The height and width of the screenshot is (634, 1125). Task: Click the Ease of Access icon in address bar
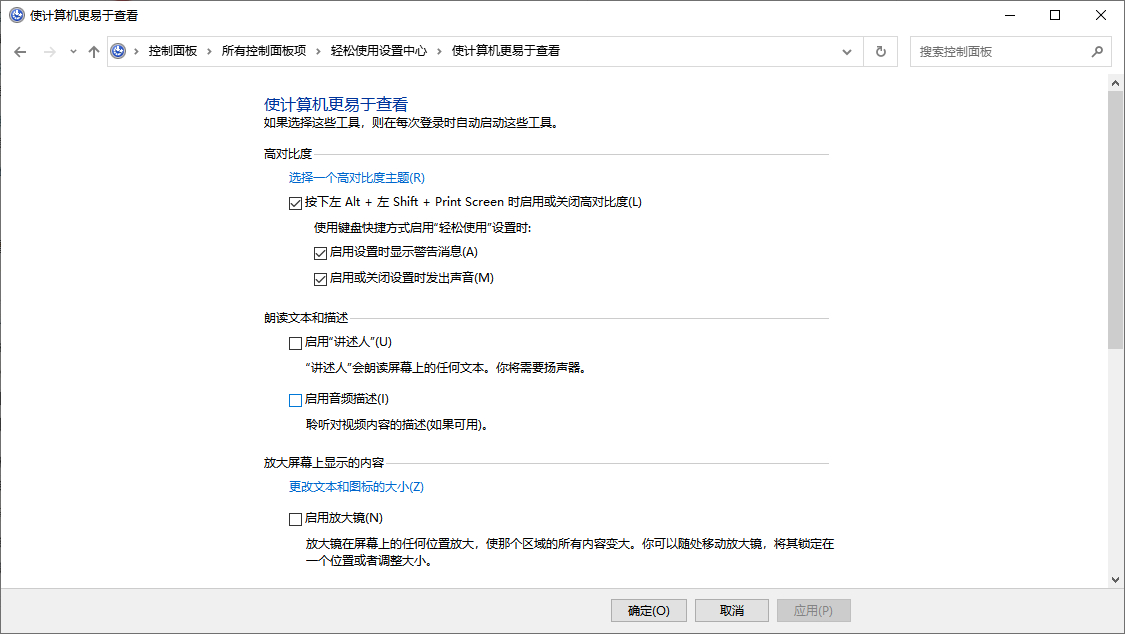[x=119, y=51]
